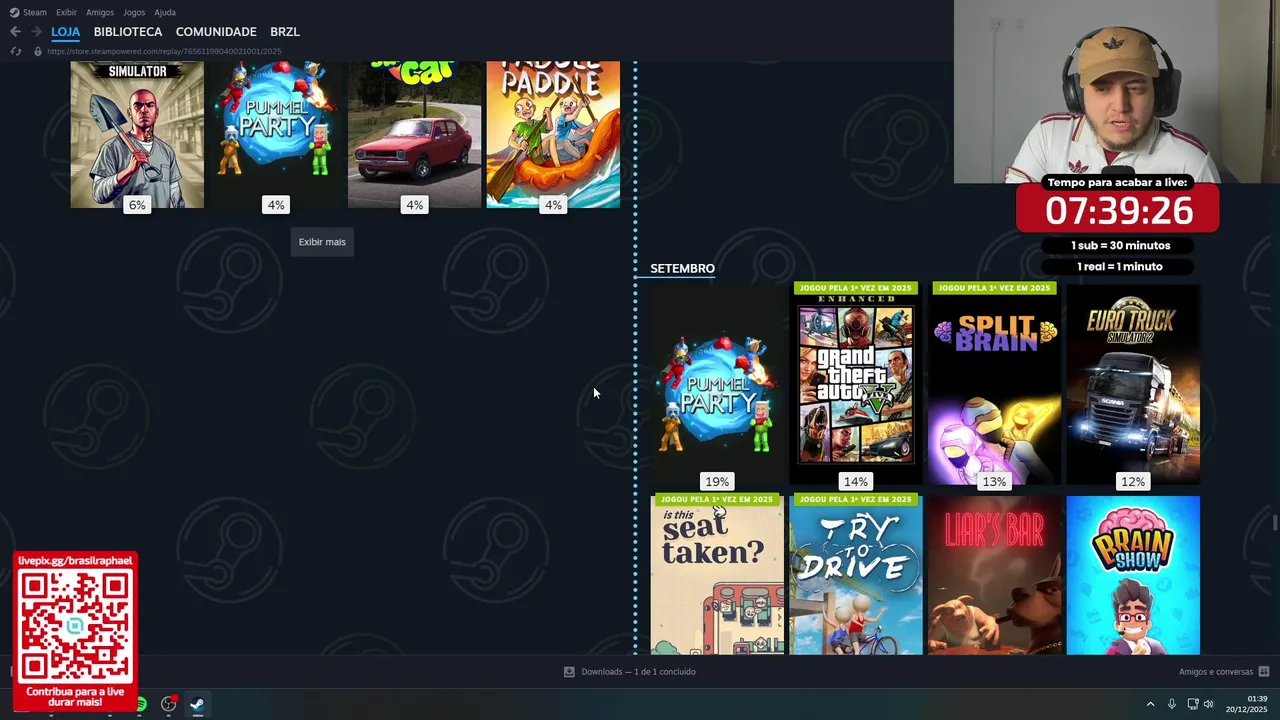Open the Jogos menu
Viewport: 1280px width, 720px height.
coord(134,12)
